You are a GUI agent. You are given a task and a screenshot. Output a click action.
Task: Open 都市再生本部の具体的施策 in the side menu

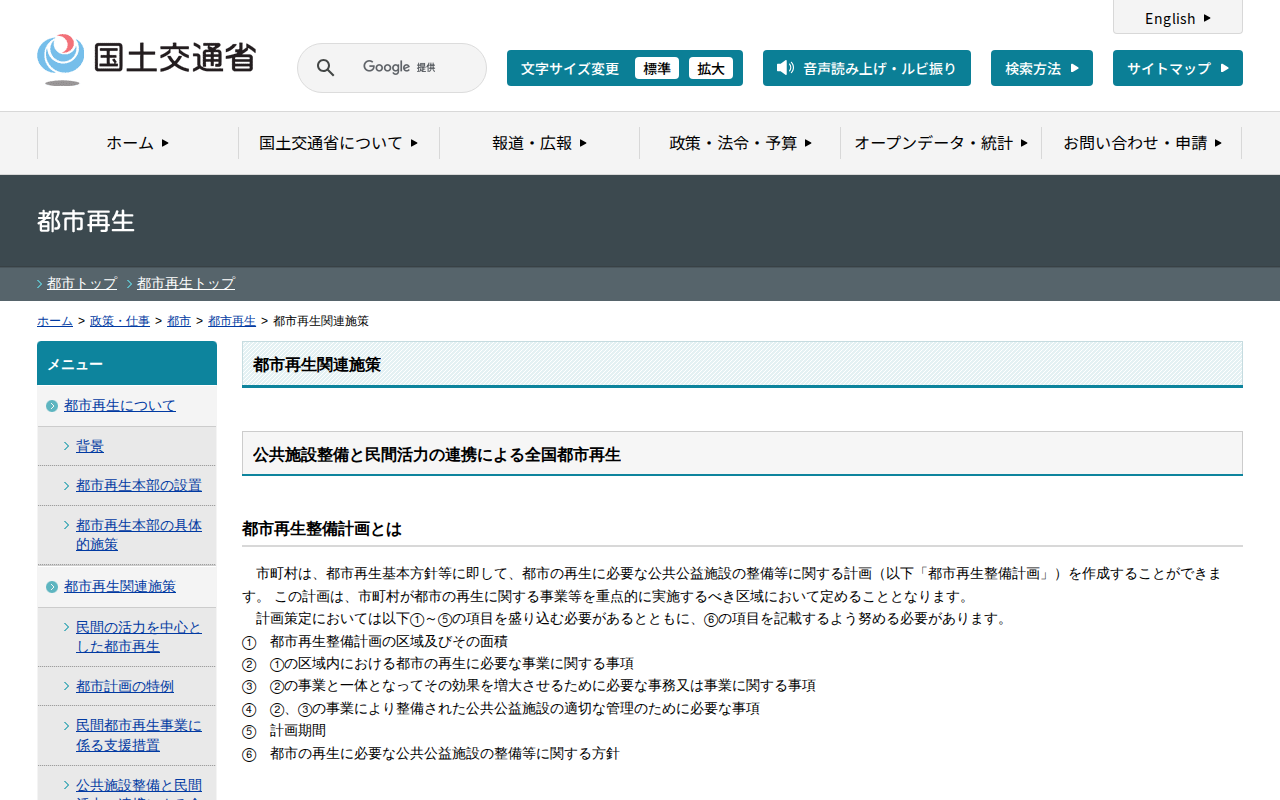click(x=139, y=535)
